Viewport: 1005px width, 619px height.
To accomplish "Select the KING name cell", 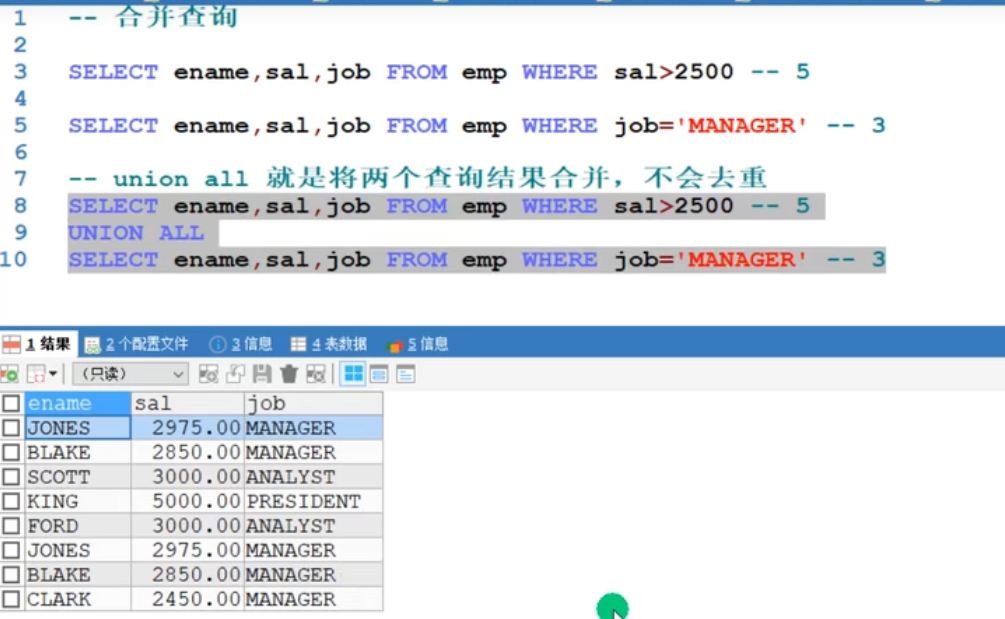I will (78, 501).
